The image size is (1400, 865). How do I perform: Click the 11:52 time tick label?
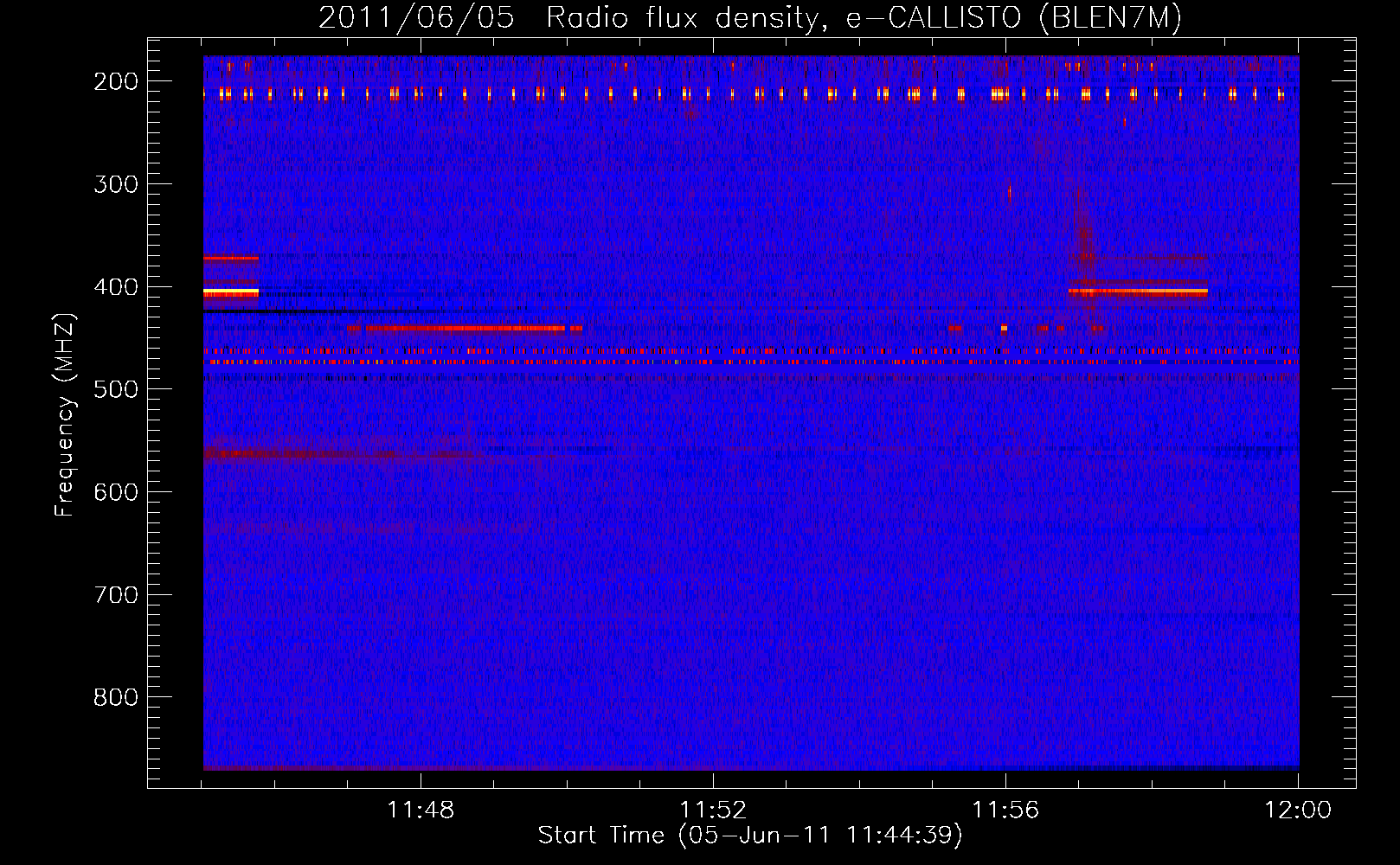(713, 811)
